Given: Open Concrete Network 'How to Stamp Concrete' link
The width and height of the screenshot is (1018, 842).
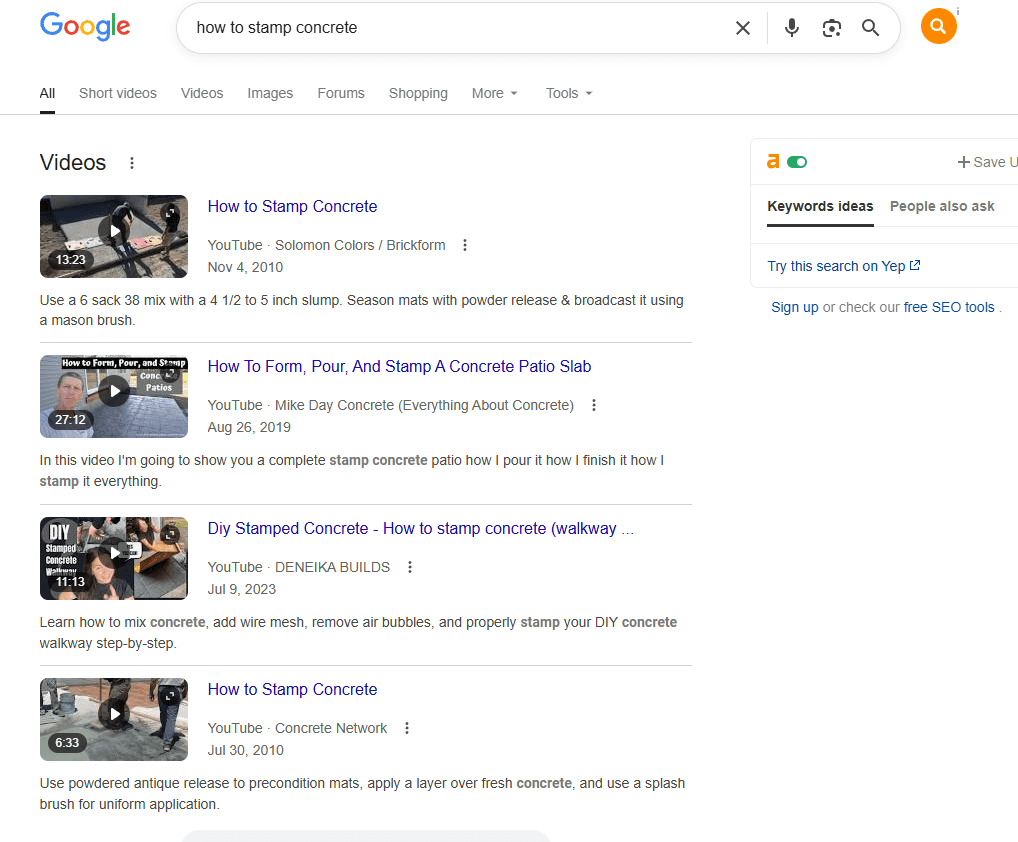Looking at the screenshot, I should point(292,689).
